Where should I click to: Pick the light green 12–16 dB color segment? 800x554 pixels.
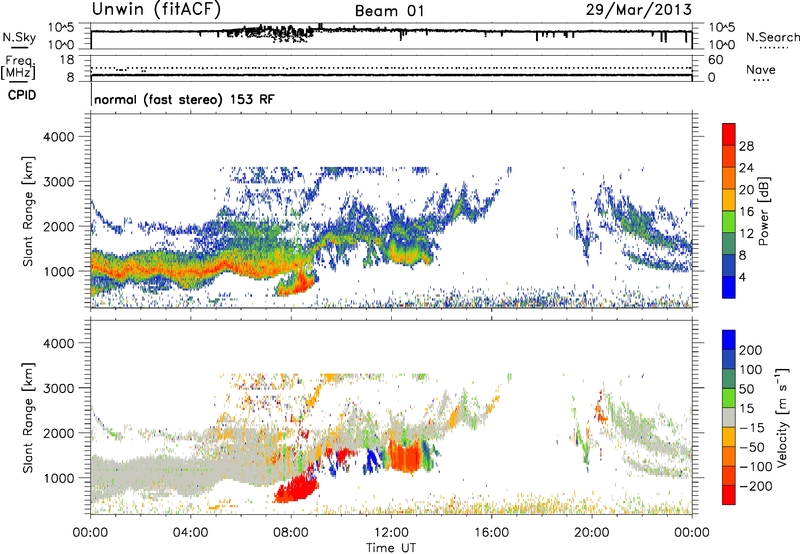pyautogui.click(x=729, y=222)
